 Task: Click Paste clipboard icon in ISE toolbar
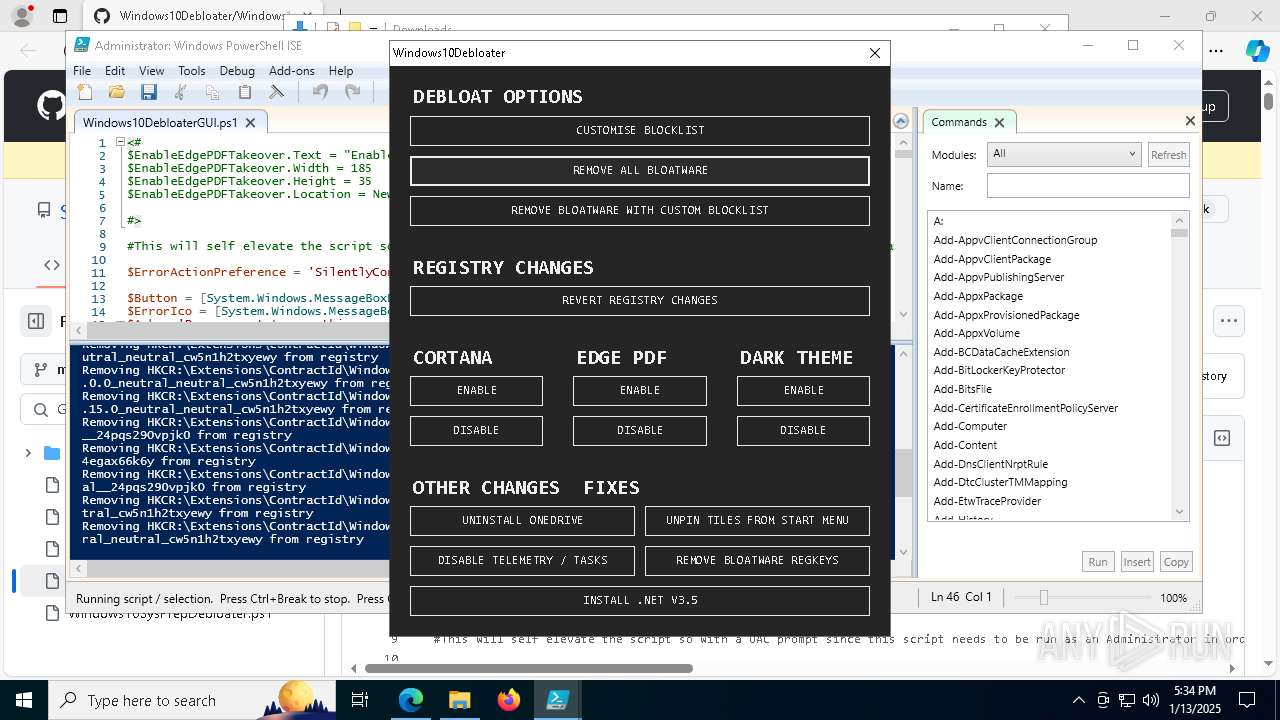pyautogui.click(x=245, y=92)
